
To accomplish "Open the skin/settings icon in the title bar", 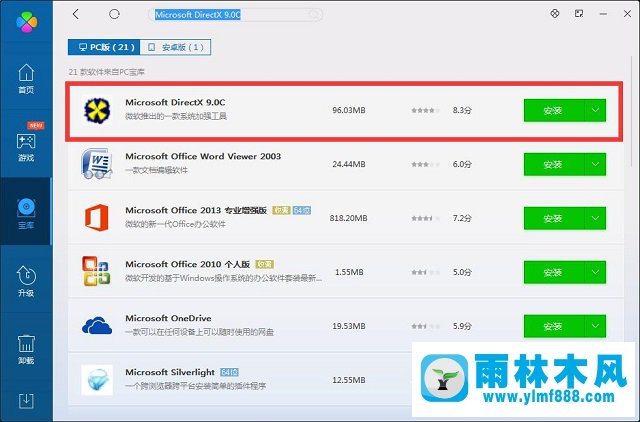I will (554, 14).
